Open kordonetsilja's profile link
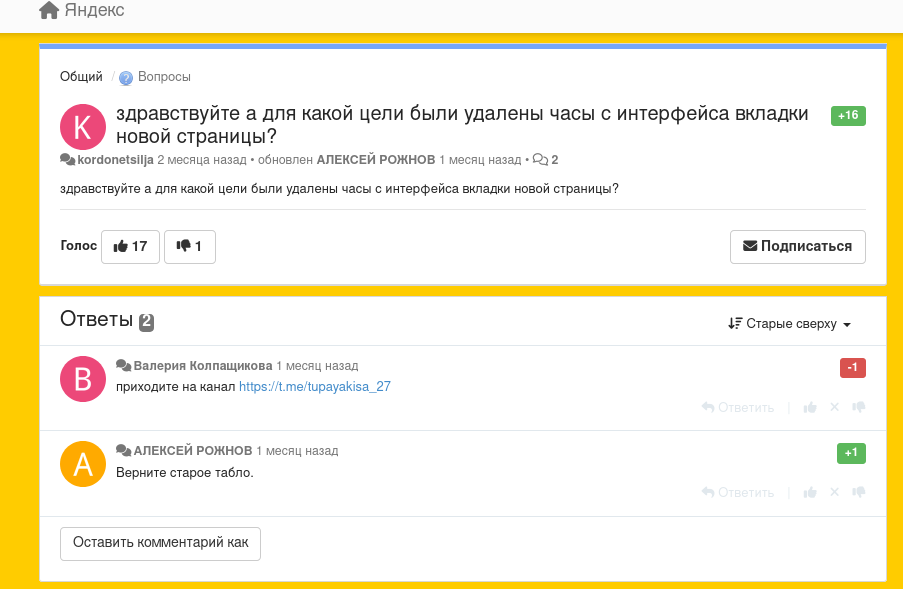 pos(115,160)
